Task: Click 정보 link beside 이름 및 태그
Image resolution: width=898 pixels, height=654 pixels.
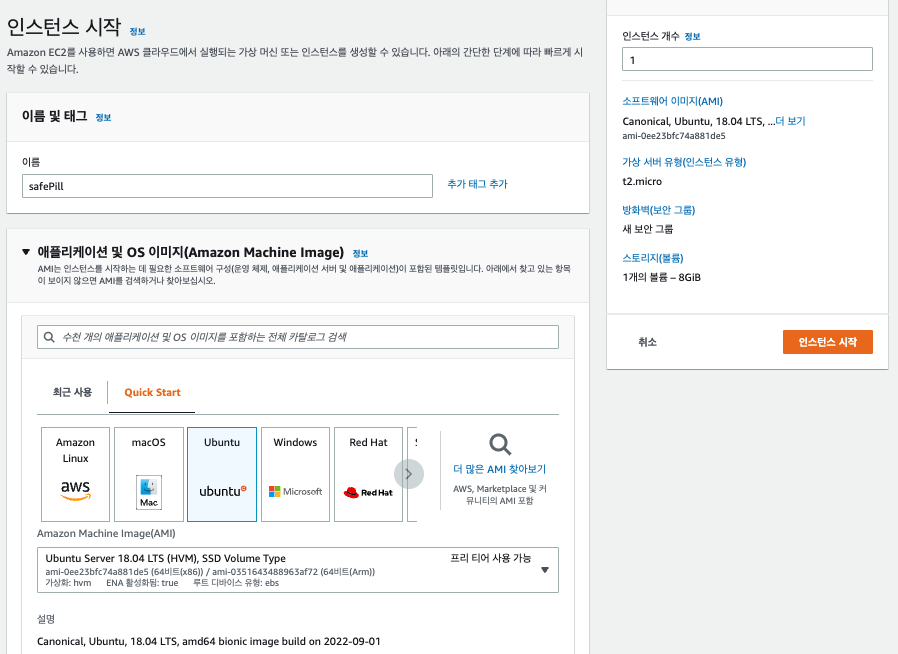Action: pyautogui.click(x=103, y=117)
